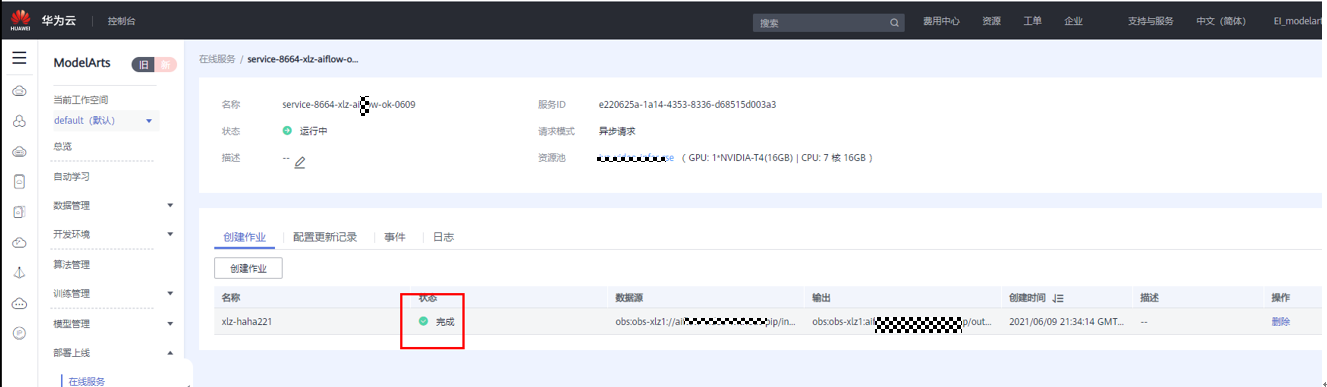The height and width of the screenshot is (387, 1327).
Task: Toggle the old/new version switch beside ModelArts
Action: point(154,64)
